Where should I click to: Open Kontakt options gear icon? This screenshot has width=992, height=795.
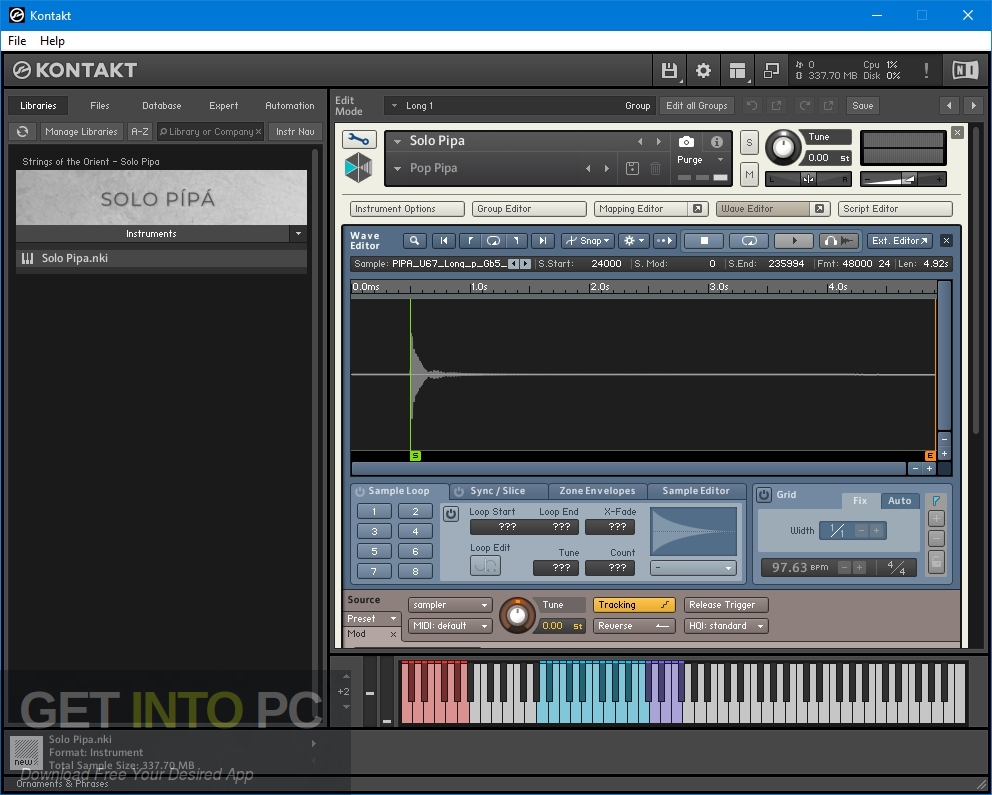tap(703, 70)
